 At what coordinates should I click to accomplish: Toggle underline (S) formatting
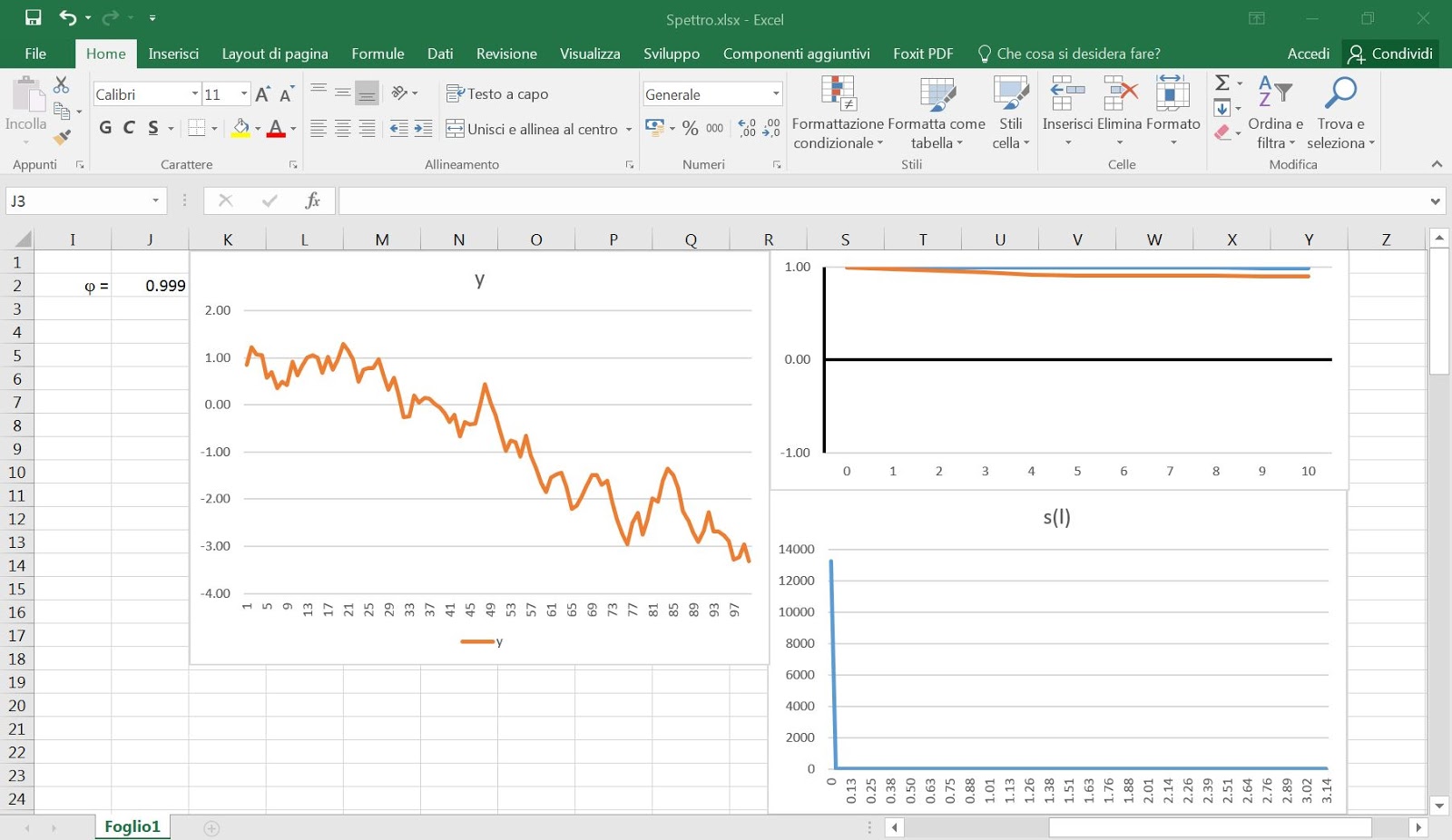pos(153,128)
